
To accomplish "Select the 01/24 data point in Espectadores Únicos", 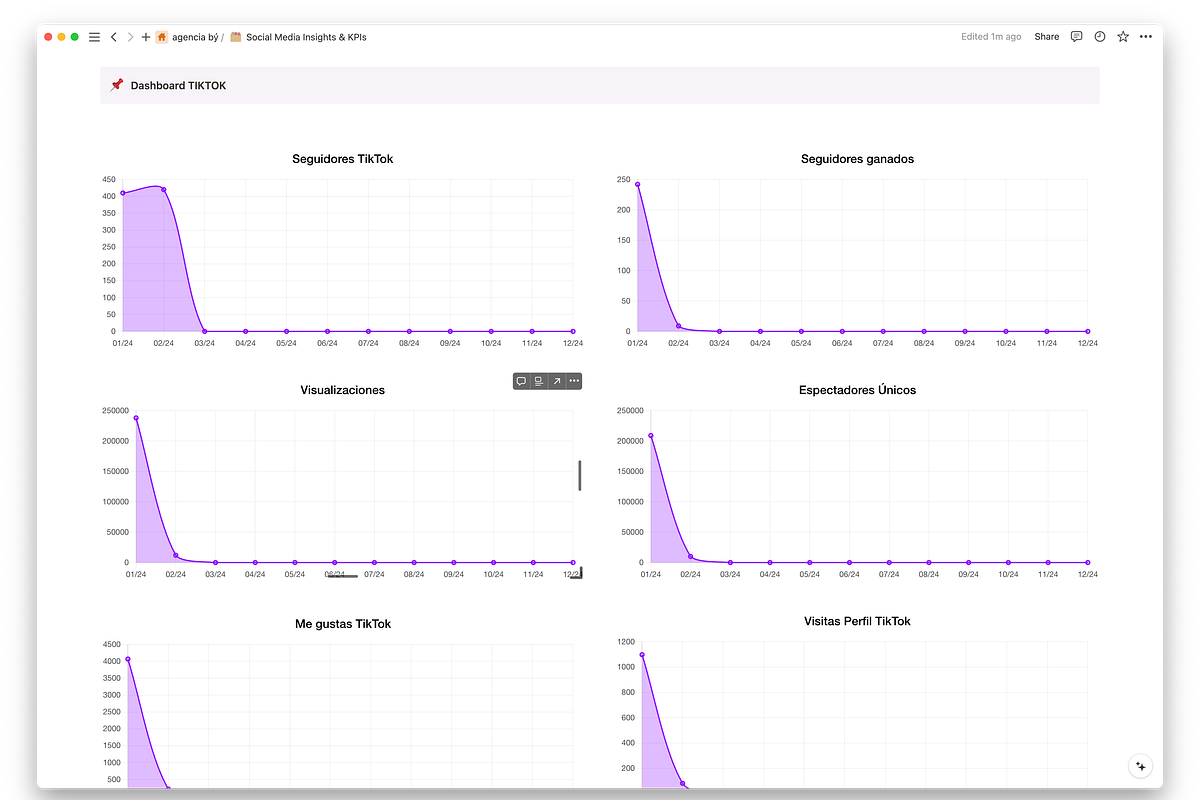I will 651,435.
